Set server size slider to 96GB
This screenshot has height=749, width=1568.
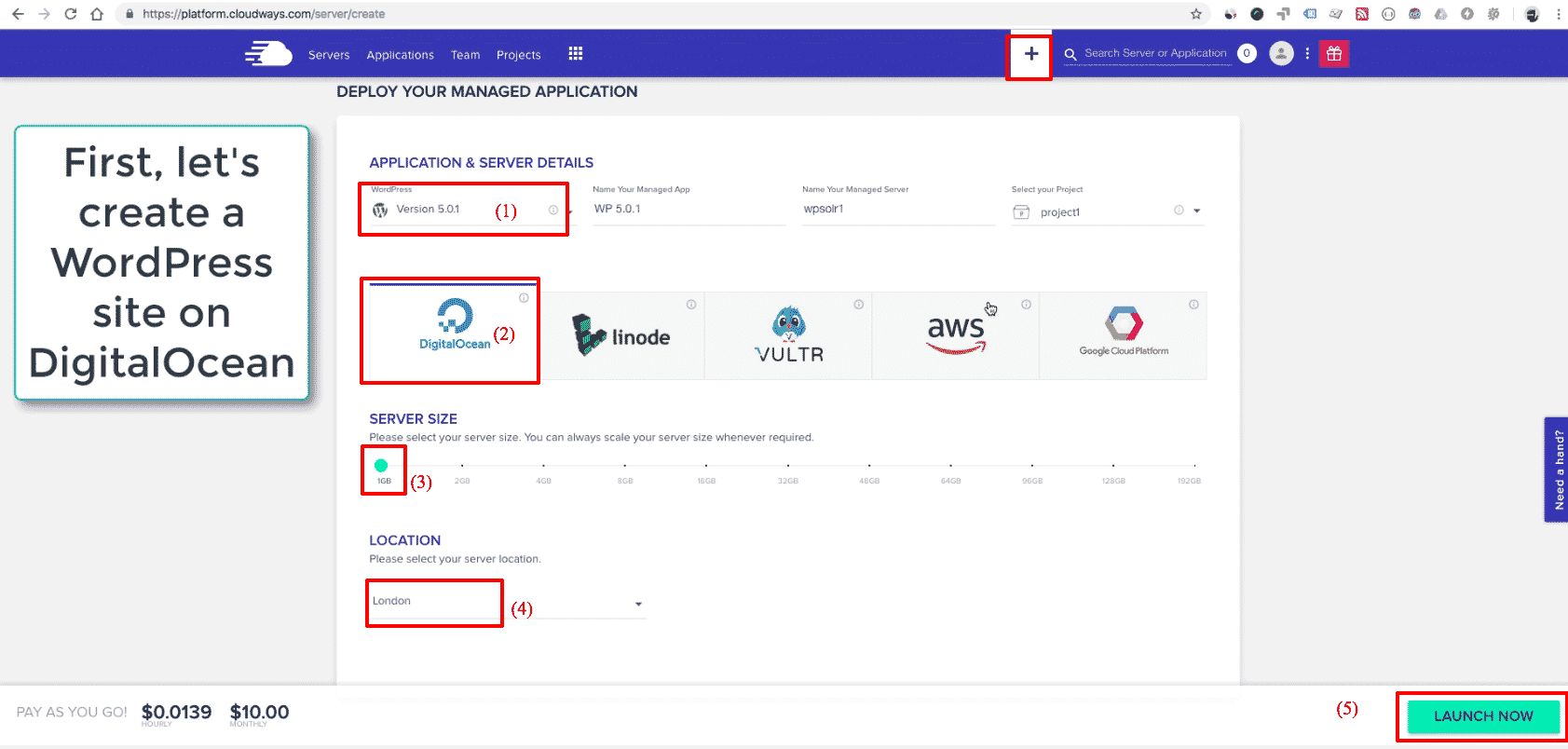click(1032, 466)
